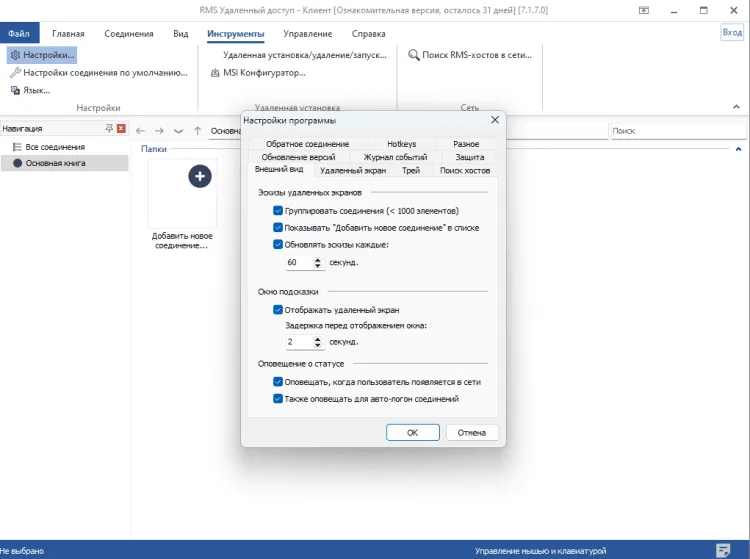Open Настройки соединения по умолчанию
This screenshot has width=750, height=559.
pos(99,73)
